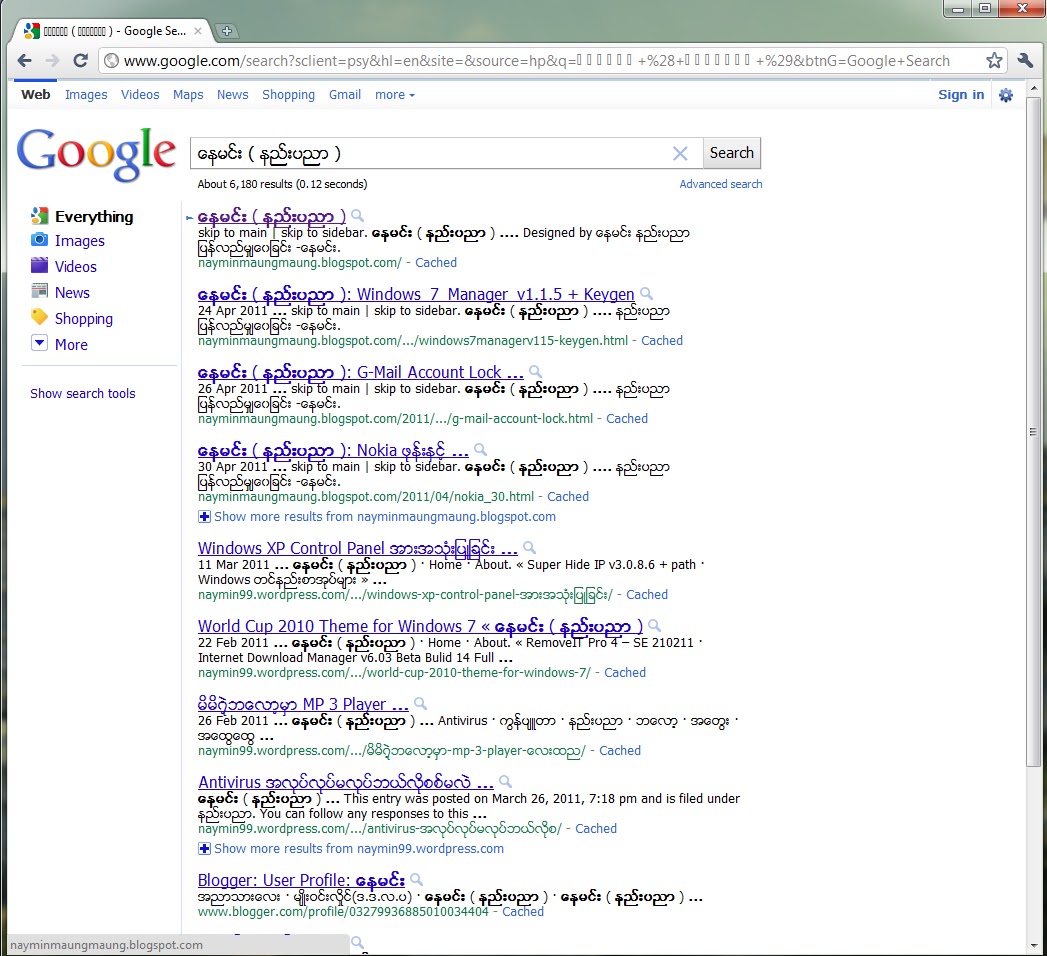The height and width of the screenshot is (956, 1047).
Task: Open Antivirus result title link
Action: coord(345,782)
